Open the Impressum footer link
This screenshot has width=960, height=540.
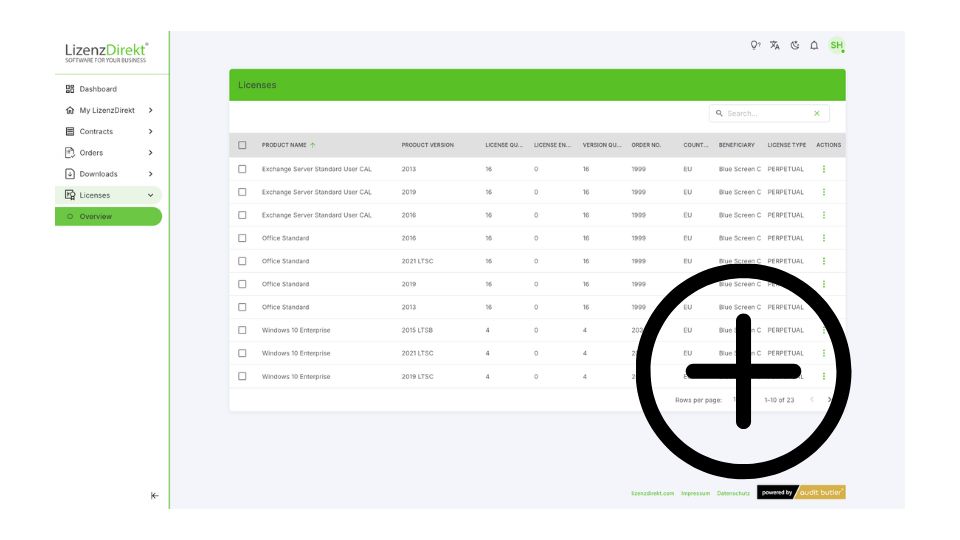click(695, 493)
